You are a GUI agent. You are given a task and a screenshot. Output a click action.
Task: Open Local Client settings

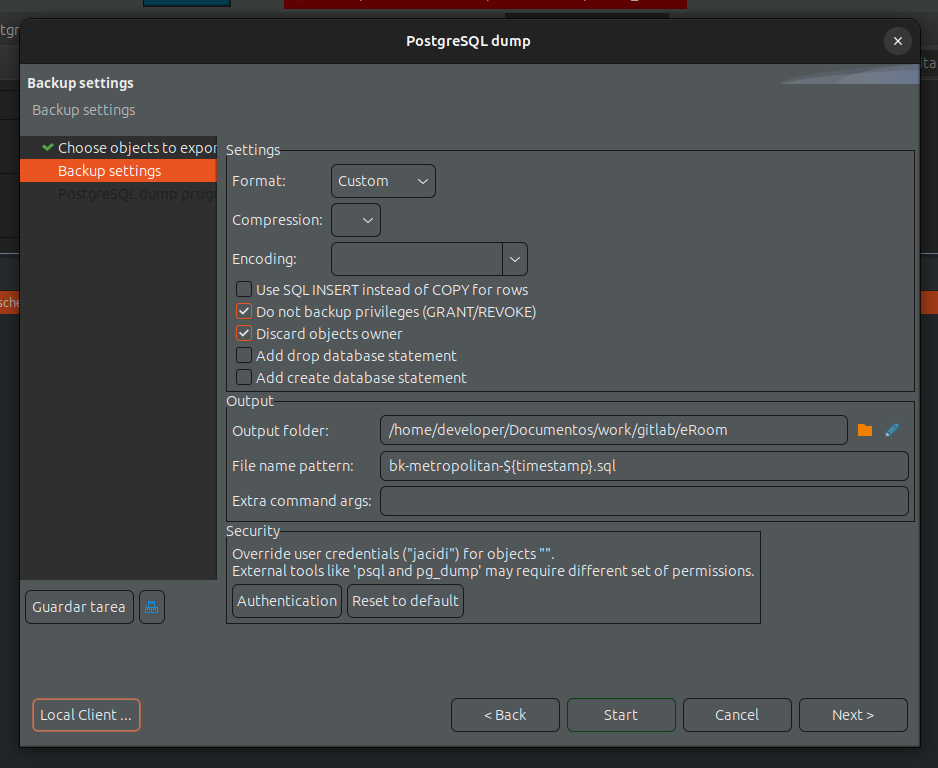coord(86,715)
